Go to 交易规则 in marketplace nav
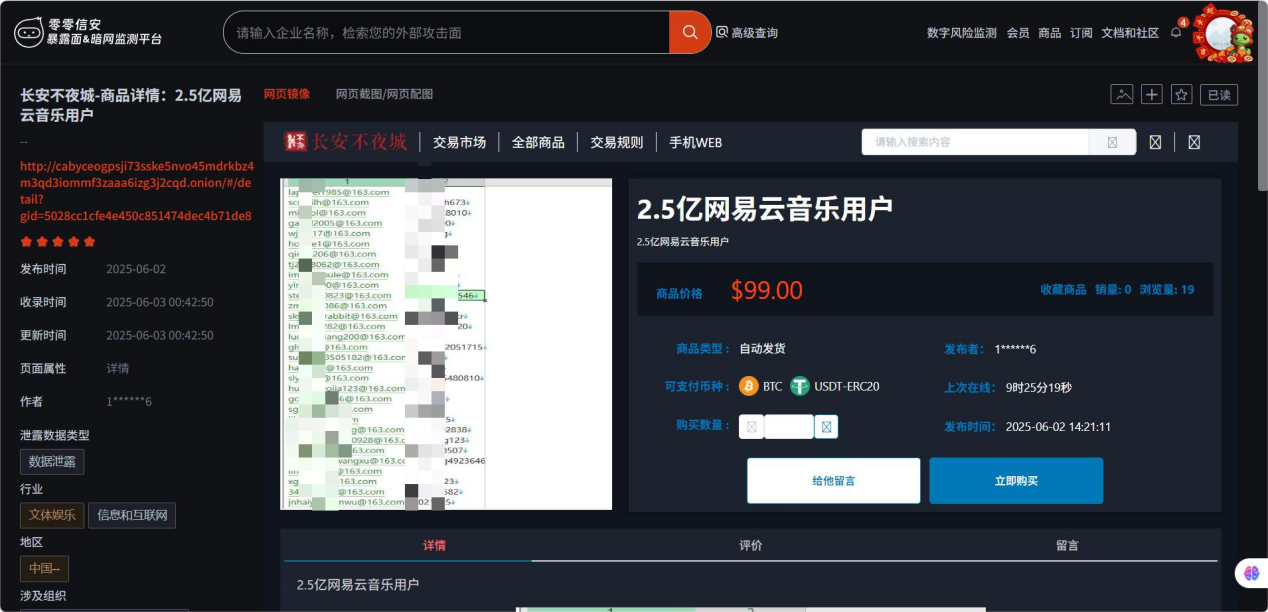Image resolution: width=1268 pixels, height=612 pixels. [616, 142]
